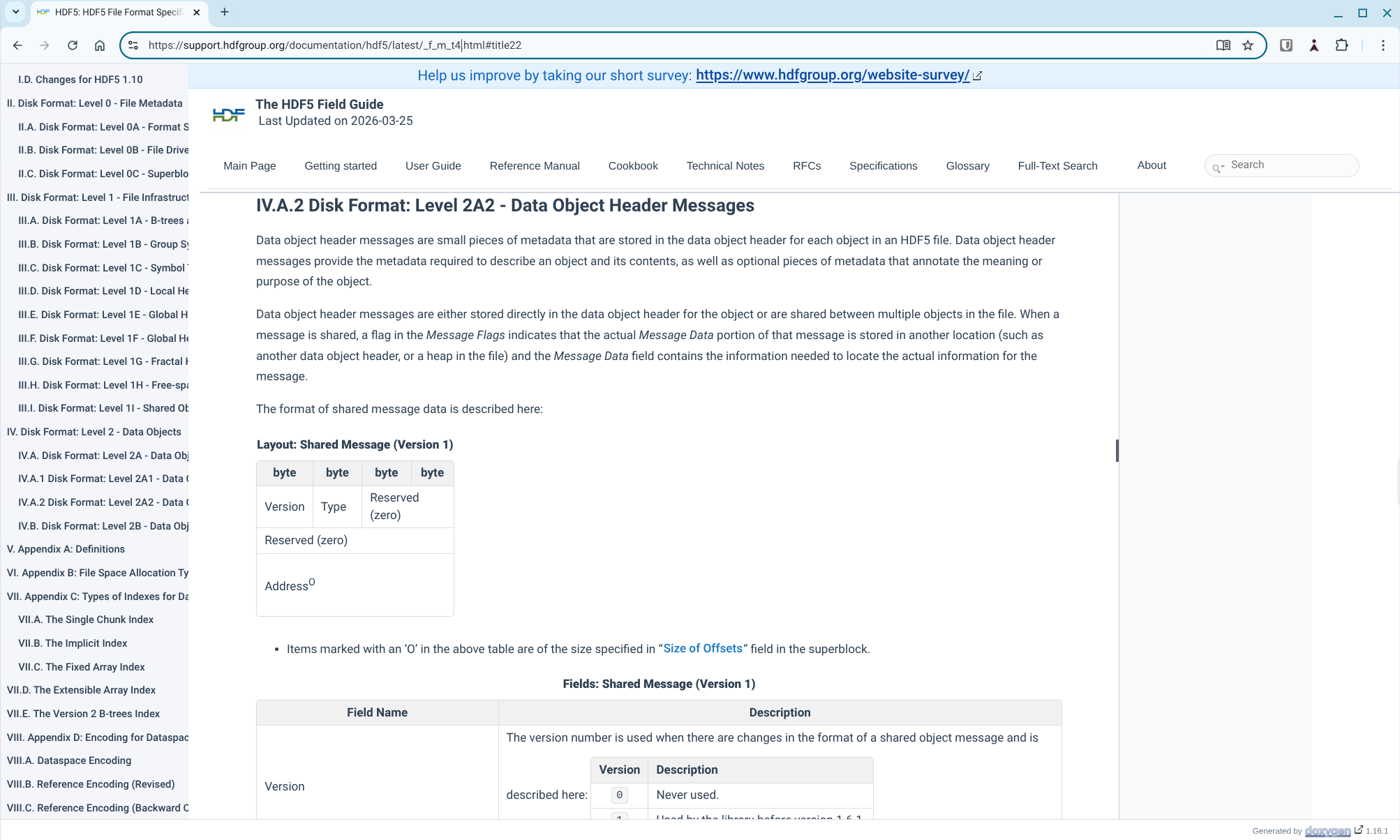Click the browser reload icon
This screenshot has width=1400, height=840.
tap(73, 45)
